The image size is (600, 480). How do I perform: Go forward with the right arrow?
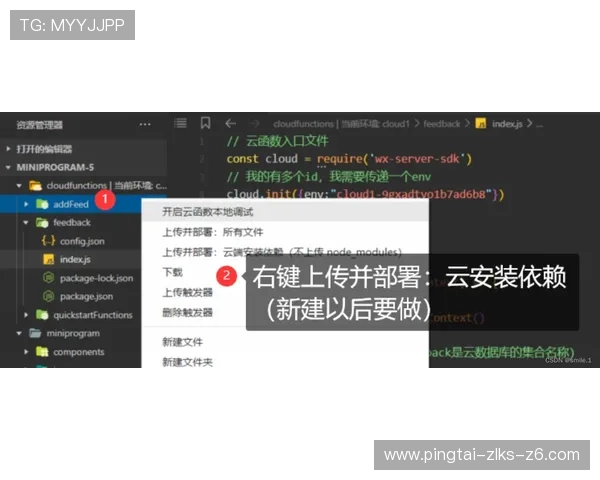coord(254,123)
